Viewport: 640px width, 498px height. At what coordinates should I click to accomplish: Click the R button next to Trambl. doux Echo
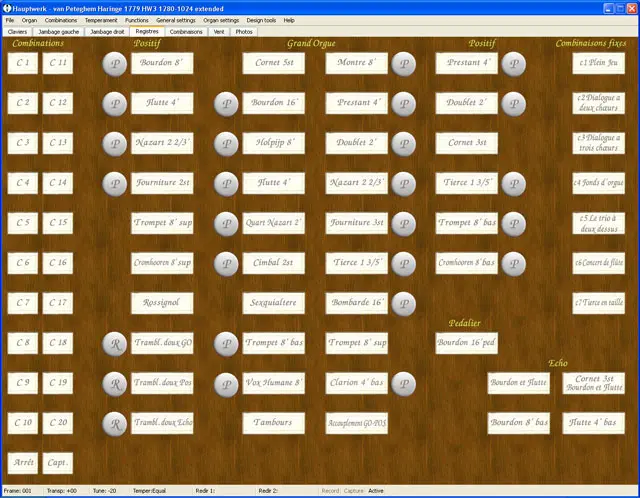(116, 423)
